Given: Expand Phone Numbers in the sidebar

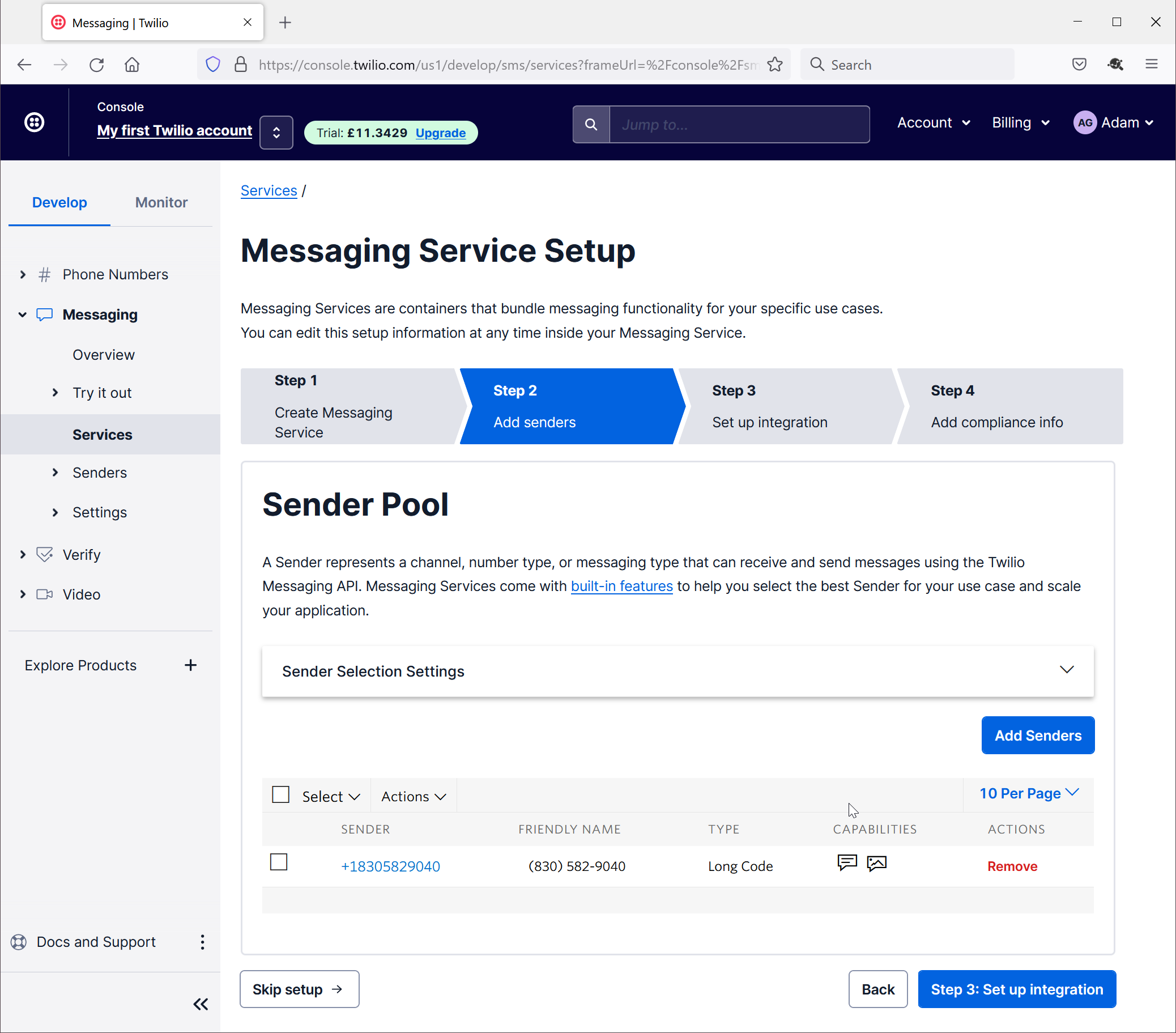Looking at the screenshot, I should (23, 274).
